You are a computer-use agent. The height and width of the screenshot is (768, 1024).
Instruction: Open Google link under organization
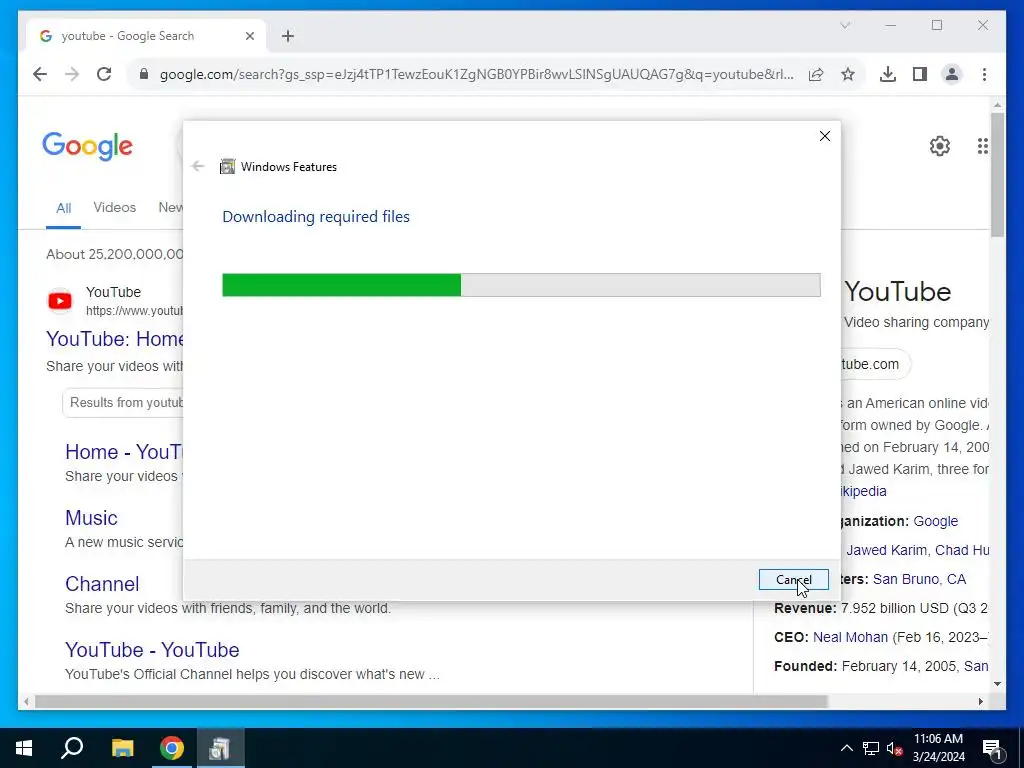(935, 521)
